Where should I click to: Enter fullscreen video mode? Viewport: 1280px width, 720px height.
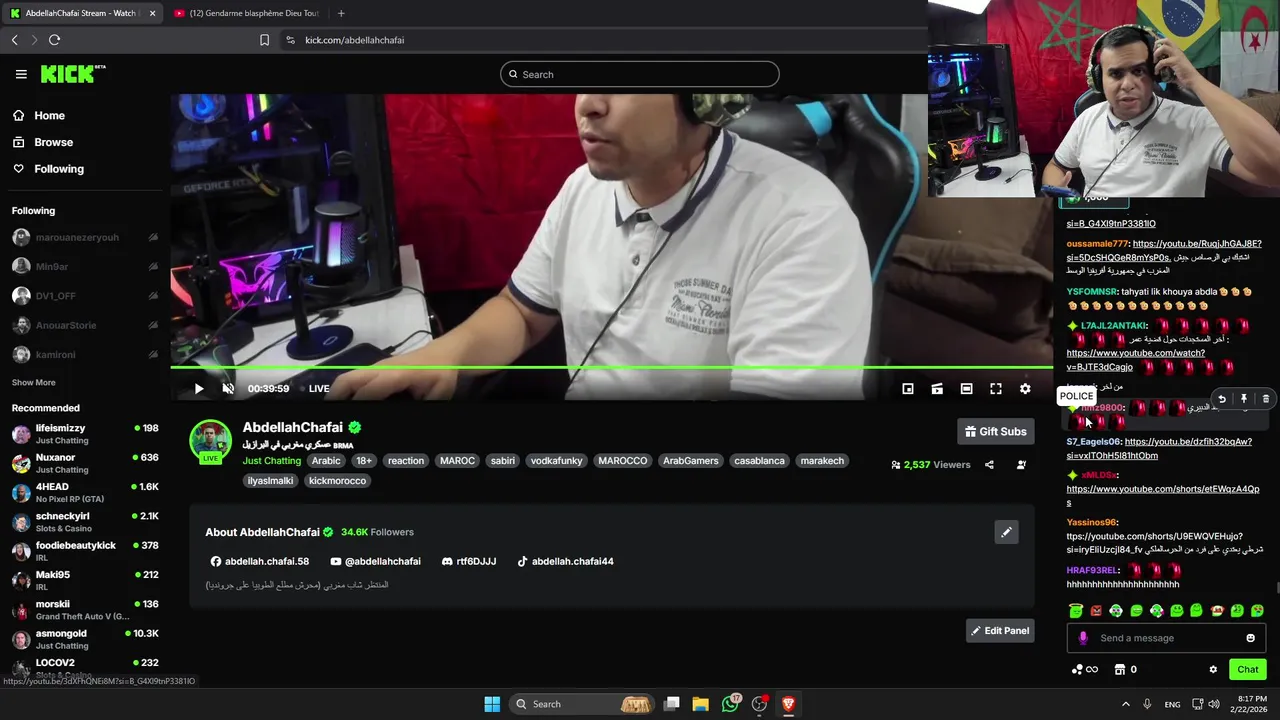point(996,389)
